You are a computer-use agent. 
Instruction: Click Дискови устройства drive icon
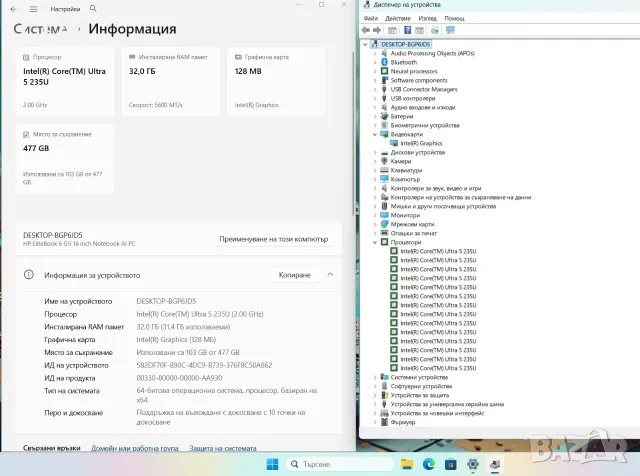tap(384, 152)
